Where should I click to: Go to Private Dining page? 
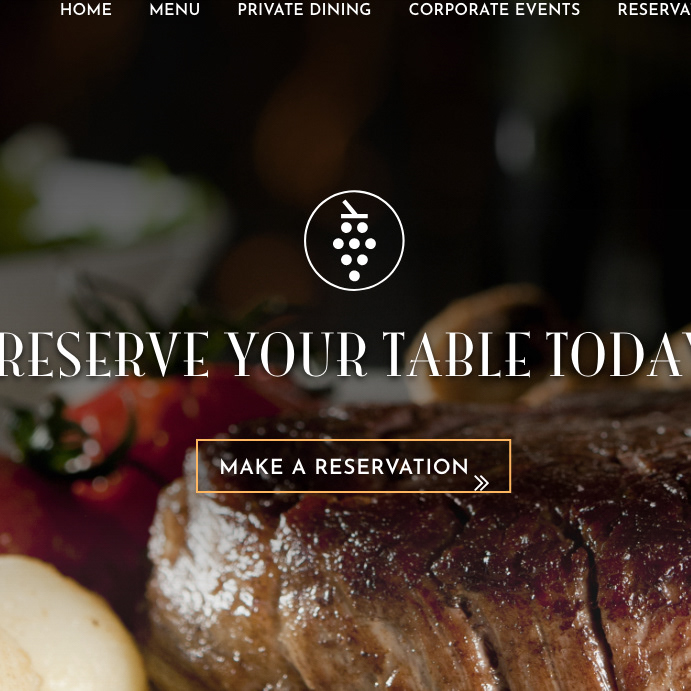pos(304,10)
